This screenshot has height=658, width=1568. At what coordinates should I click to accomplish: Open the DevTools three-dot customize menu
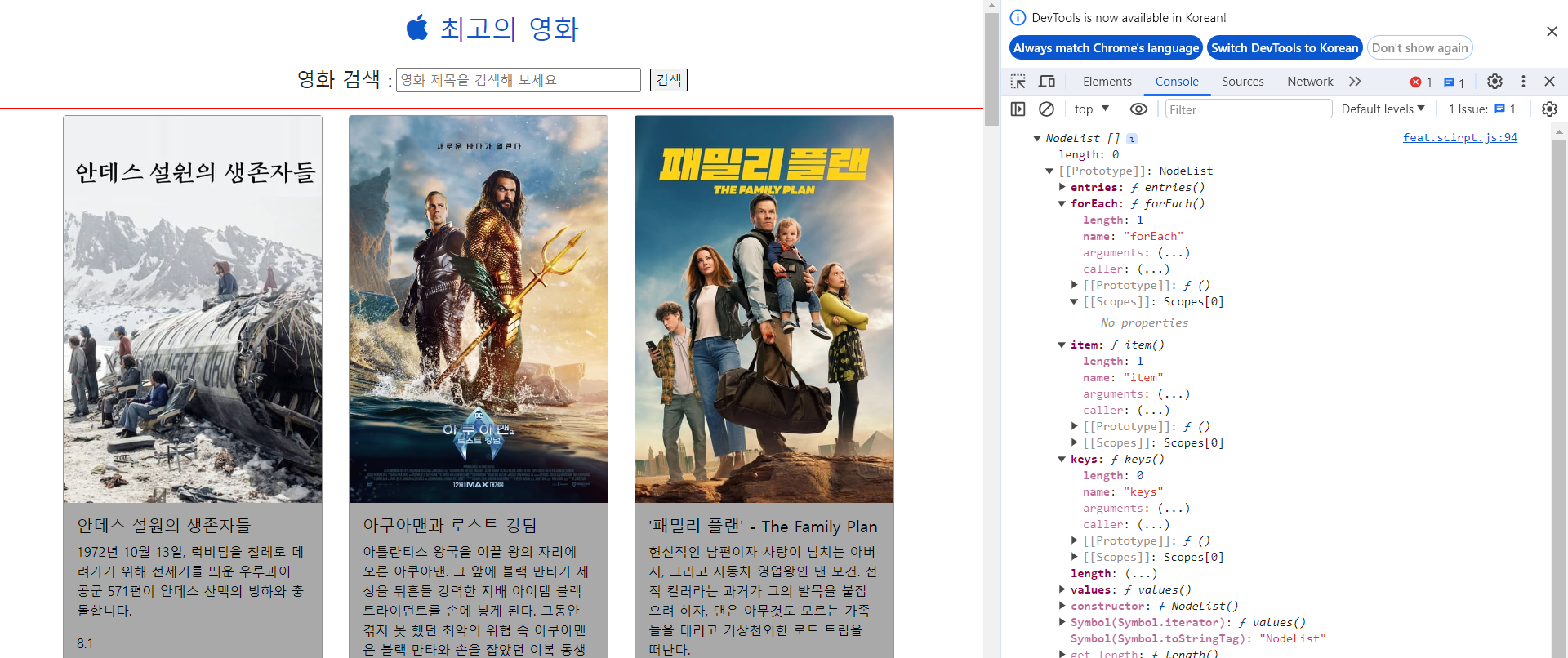pyautogui.click(x=1523, y=81)
